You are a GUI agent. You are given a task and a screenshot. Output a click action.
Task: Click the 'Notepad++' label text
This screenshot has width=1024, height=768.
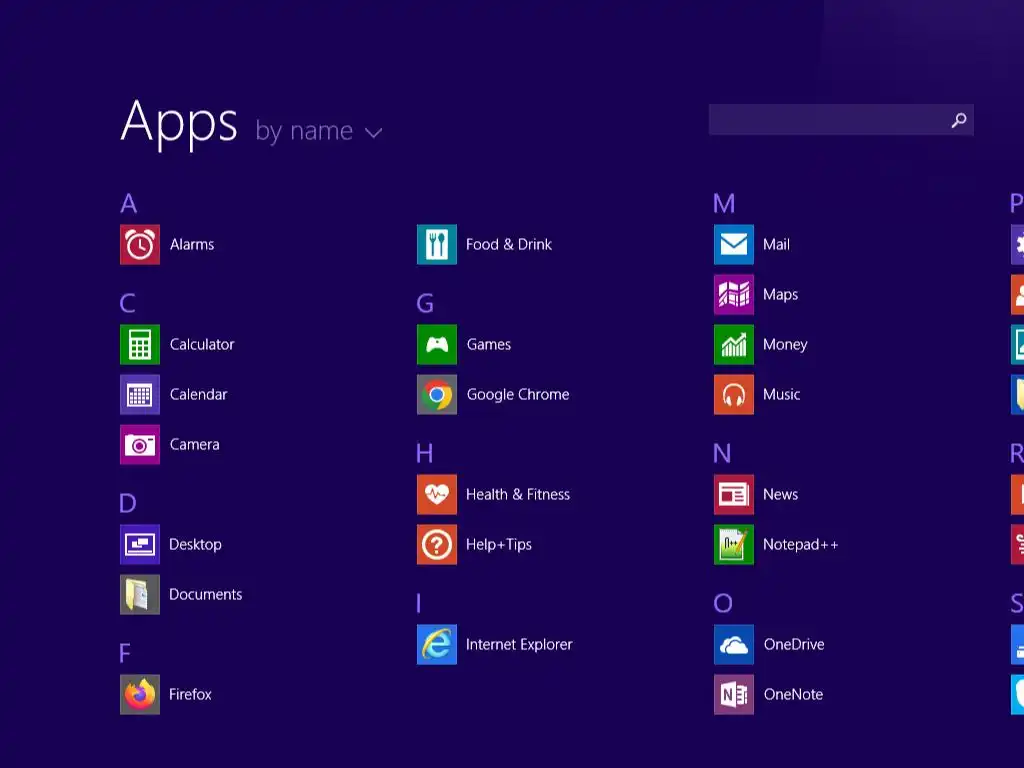[x=801, y=545]
